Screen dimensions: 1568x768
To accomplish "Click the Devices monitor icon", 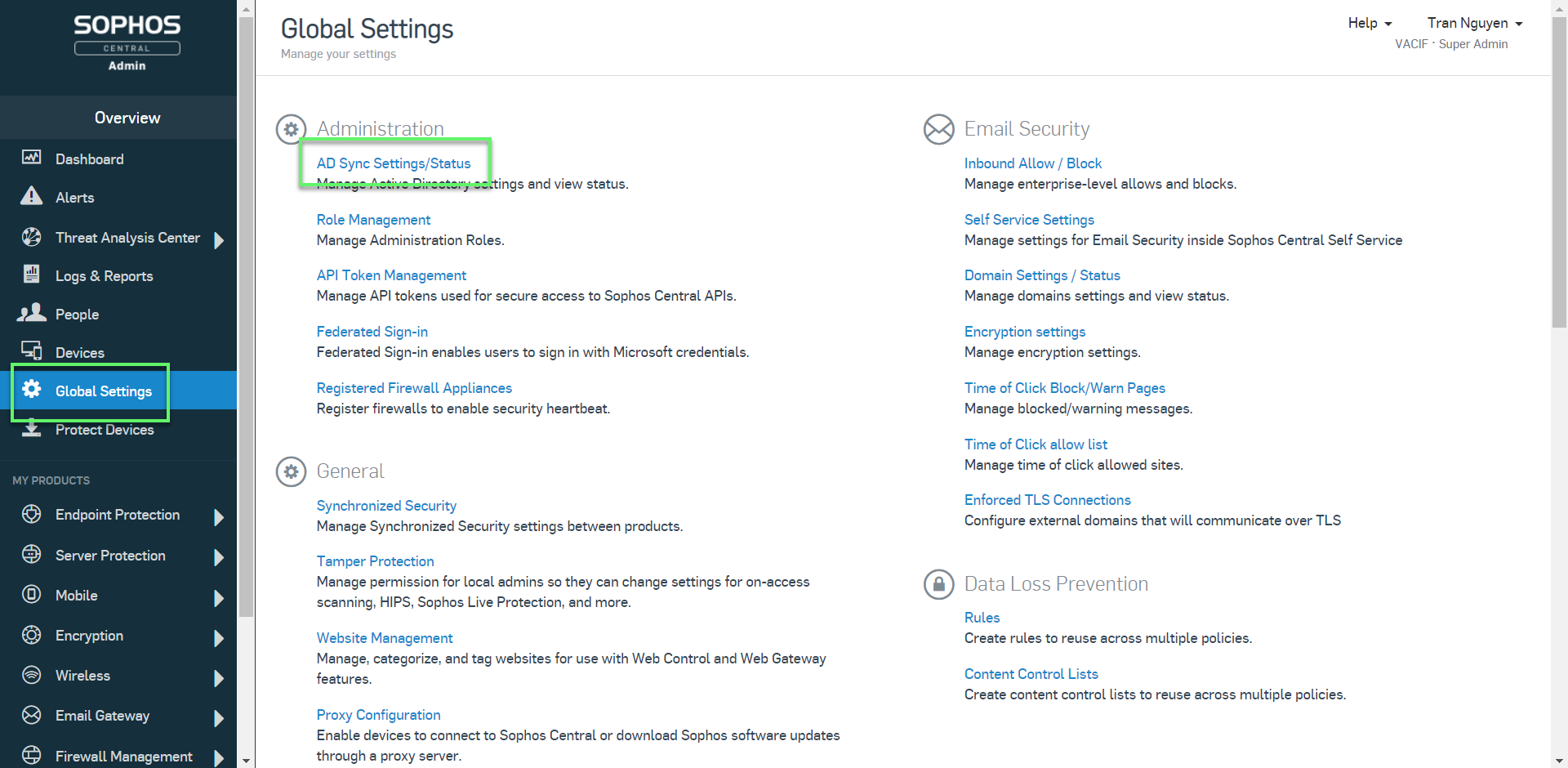I will pyautogui.click(x=31, y=351).
